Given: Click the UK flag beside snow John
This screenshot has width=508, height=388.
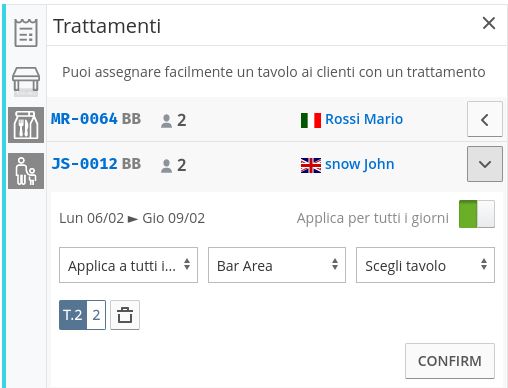Looking at the screenshot, I should pyautogui.click(x=311, y=165).
